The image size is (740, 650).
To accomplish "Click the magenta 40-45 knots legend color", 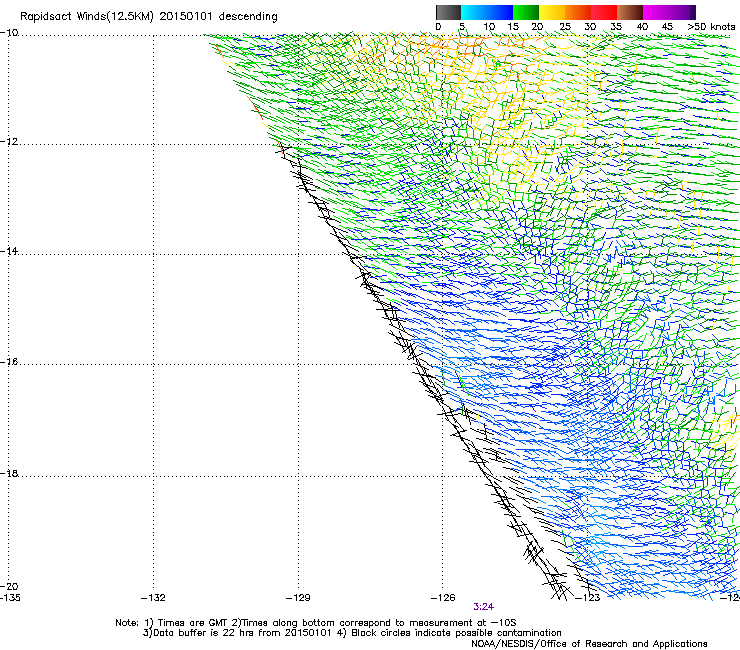I will click(656, 12).
